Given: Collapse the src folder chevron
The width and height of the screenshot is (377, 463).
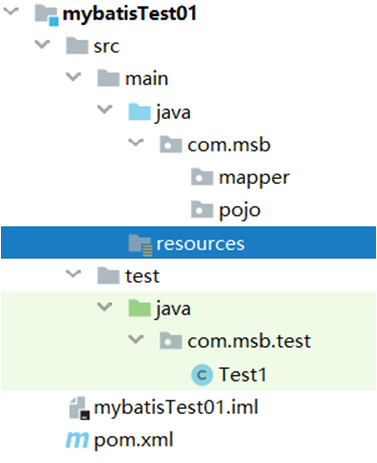Looking at the screenshot, I should [x=42, y=44].
